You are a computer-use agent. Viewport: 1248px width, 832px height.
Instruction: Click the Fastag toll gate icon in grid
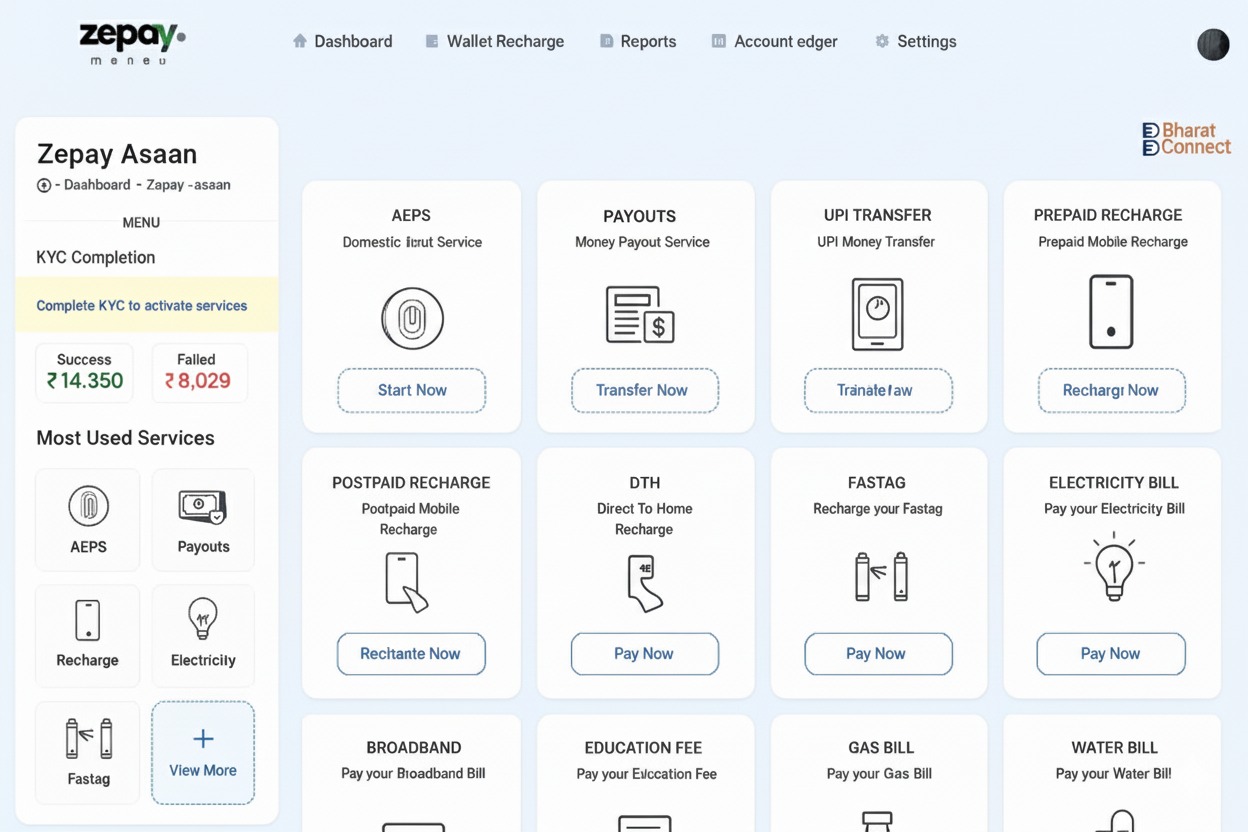(880, 577)
